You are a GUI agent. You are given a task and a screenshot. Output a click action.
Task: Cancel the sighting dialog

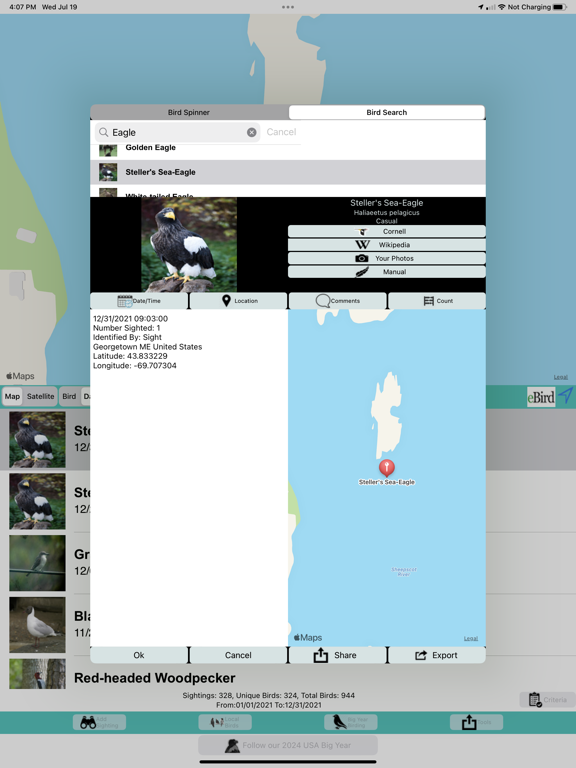[x=239, y=655]
